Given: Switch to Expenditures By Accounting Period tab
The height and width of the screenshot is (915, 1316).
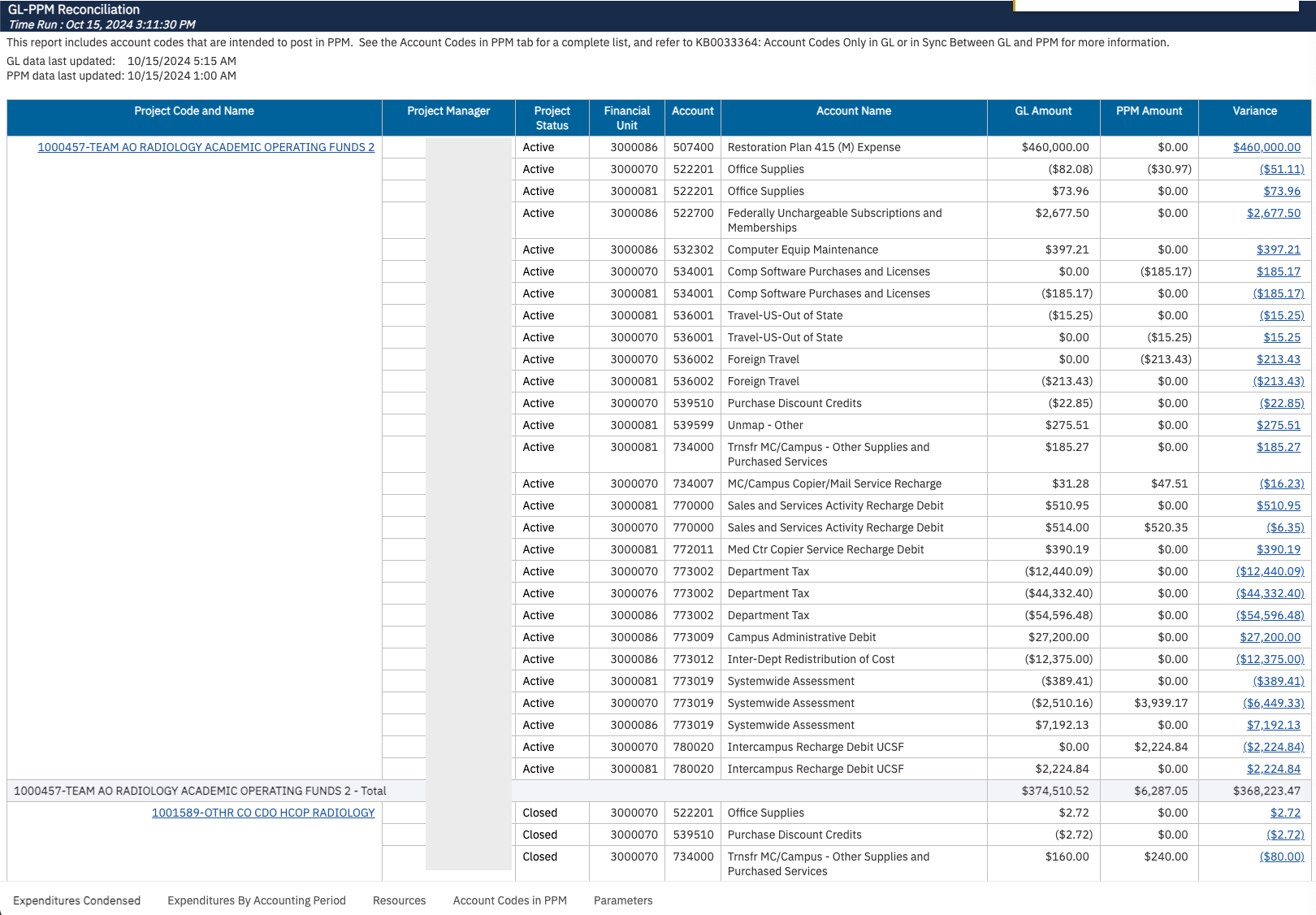Looking at the screenshot, I should pyautogui.click(x=256, y=900).
